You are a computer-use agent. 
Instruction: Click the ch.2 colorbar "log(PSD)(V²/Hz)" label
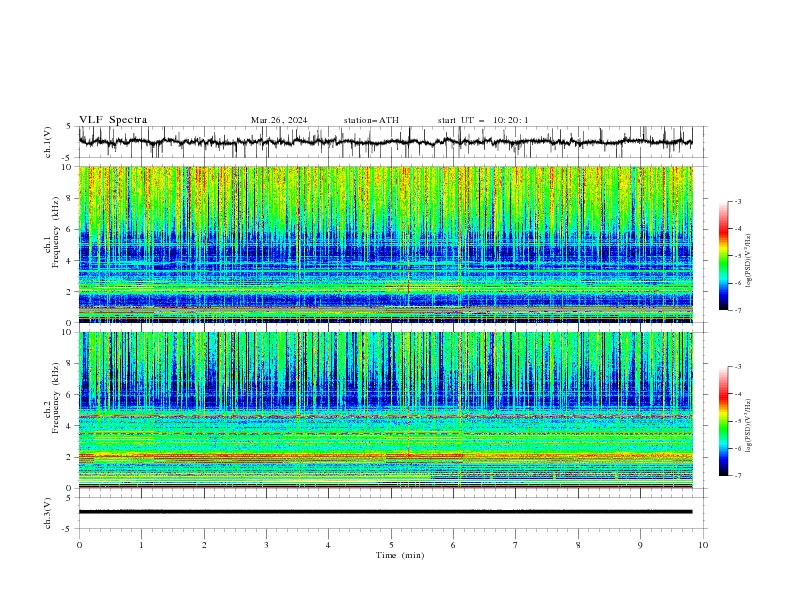click(748, 425)
